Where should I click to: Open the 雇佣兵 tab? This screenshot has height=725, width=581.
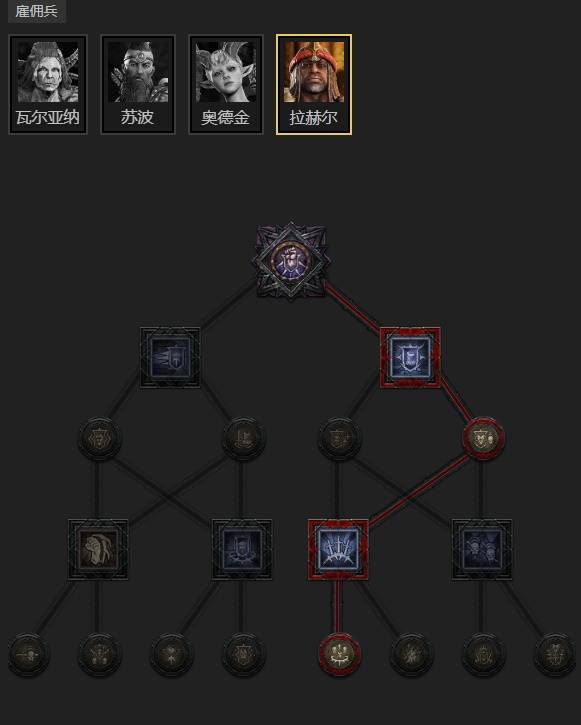[x=37, y=11]
